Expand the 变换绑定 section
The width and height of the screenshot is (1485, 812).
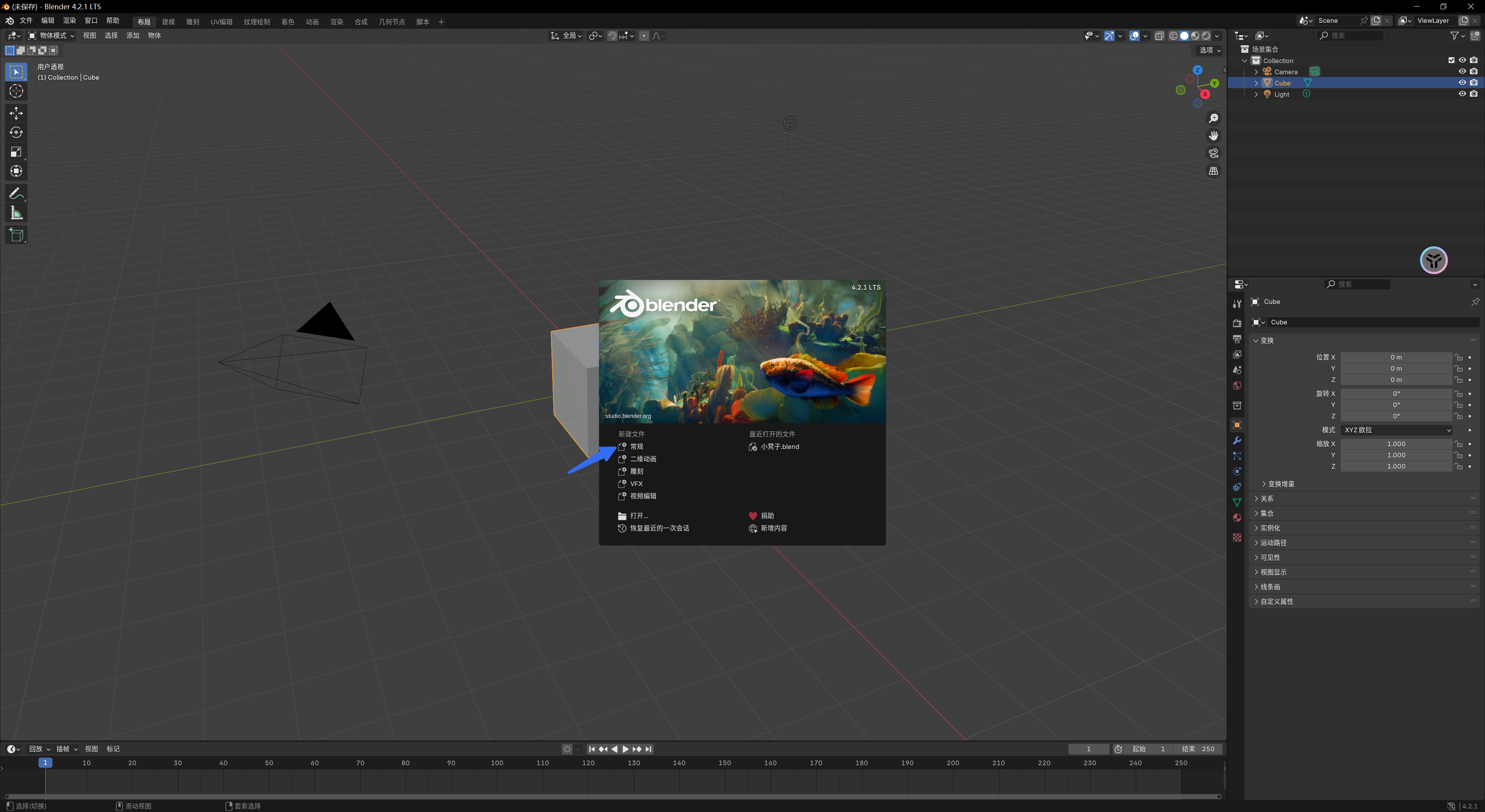click(1281, 484)
